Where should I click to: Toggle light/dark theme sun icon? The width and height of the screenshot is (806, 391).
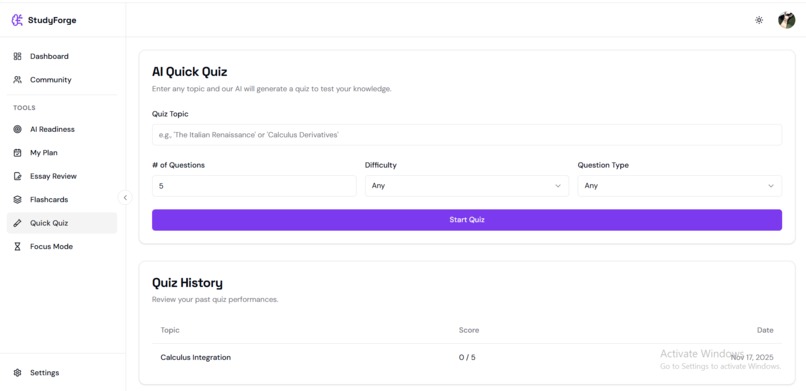[x=759, y=20]
